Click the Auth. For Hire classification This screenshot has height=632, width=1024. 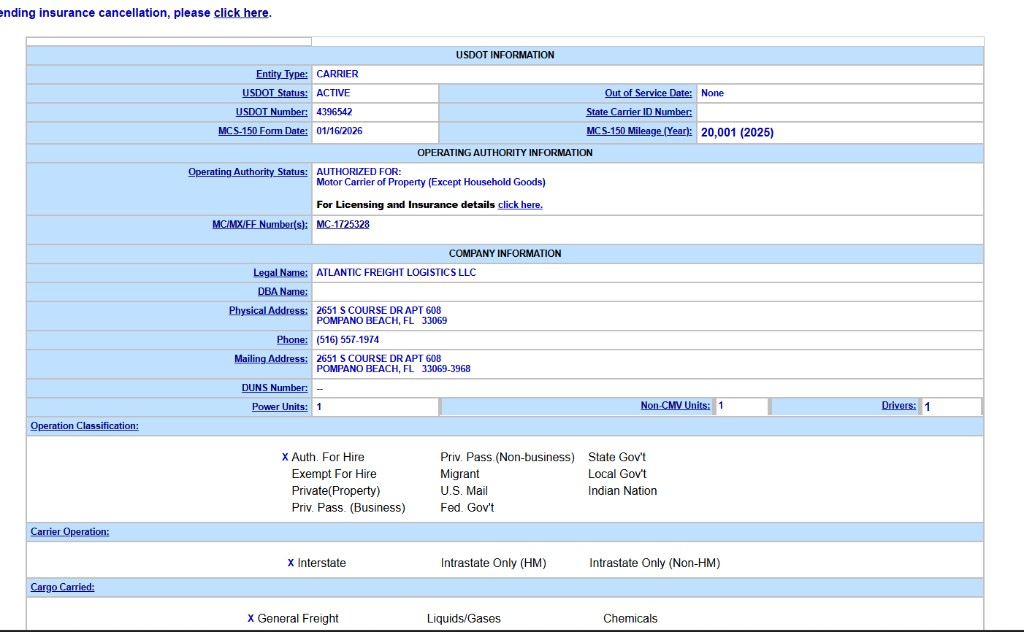tap(328, 457)
